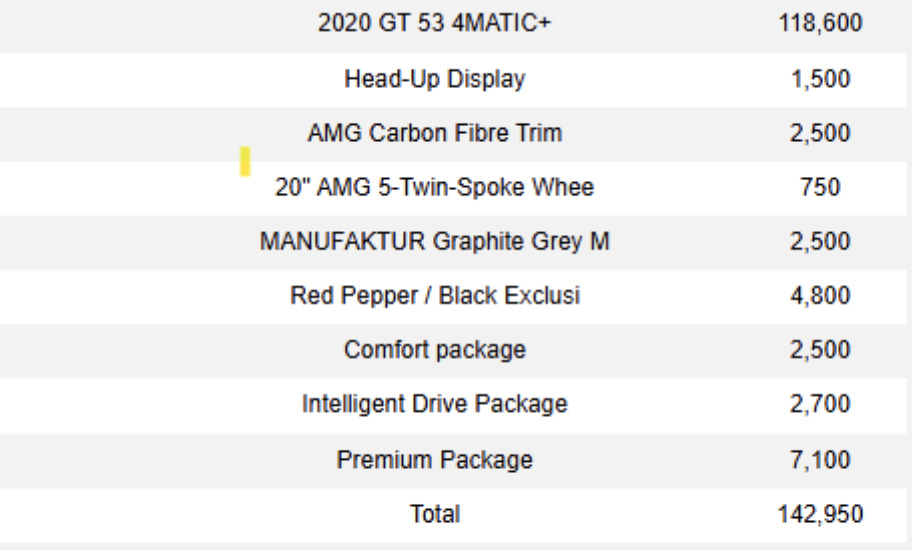Click the Head-Up Display option name
The image size is (912, 550).
(x=434, y=78)
